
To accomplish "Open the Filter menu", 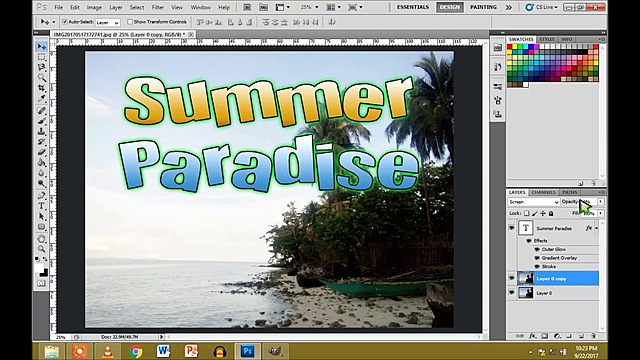I will (x=158, y=7).
